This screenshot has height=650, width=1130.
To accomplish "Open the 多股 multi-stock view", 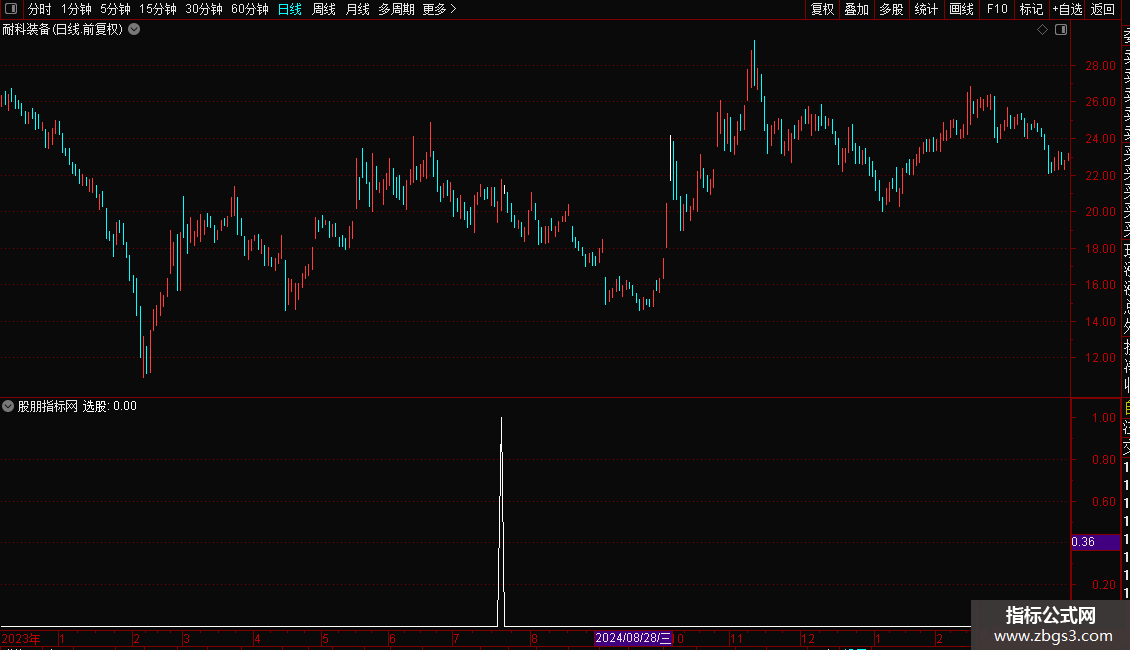I will [891, 9].
